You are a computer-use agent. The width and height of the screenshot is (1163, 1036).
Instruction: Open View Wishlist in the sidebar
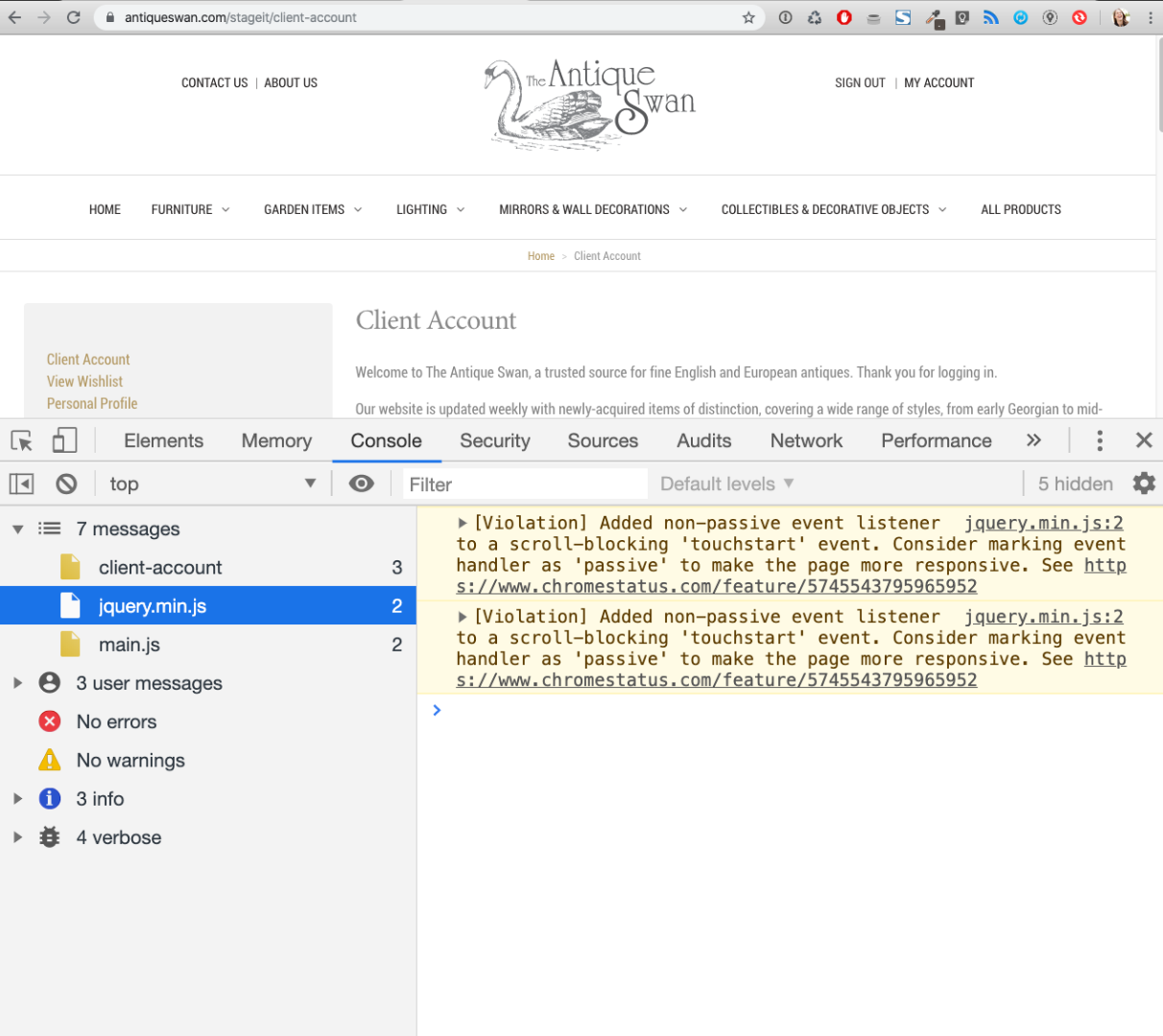click(84, 381)
